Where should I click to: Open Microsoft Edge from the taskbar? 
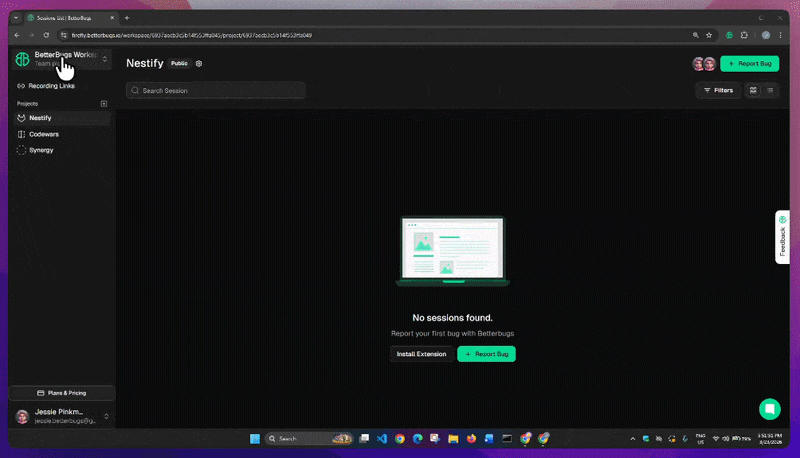(x=417, y=439)
